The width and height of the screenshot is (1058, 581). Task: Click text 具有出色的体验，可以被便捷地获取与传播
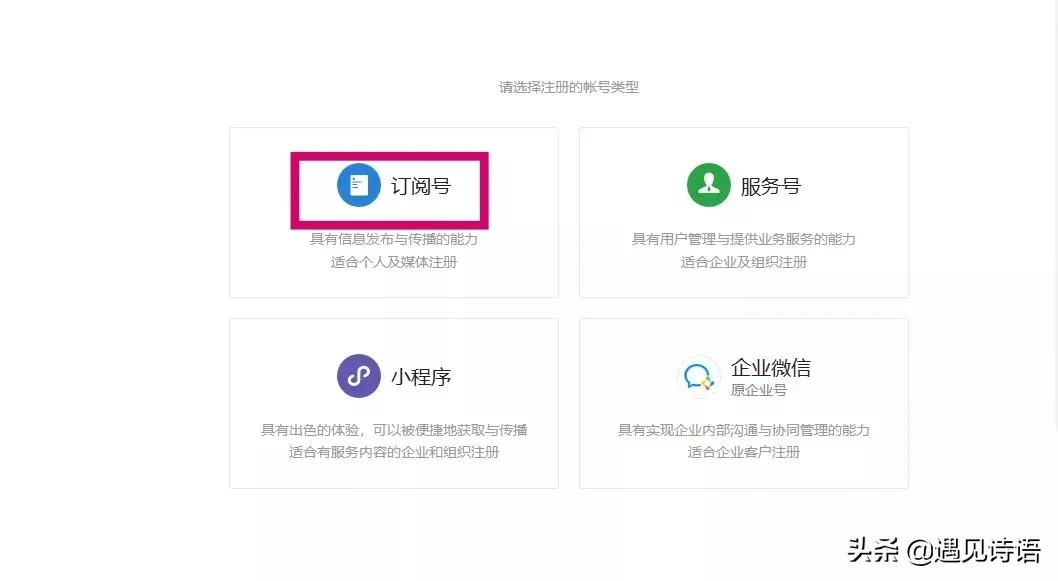[394, 430]
